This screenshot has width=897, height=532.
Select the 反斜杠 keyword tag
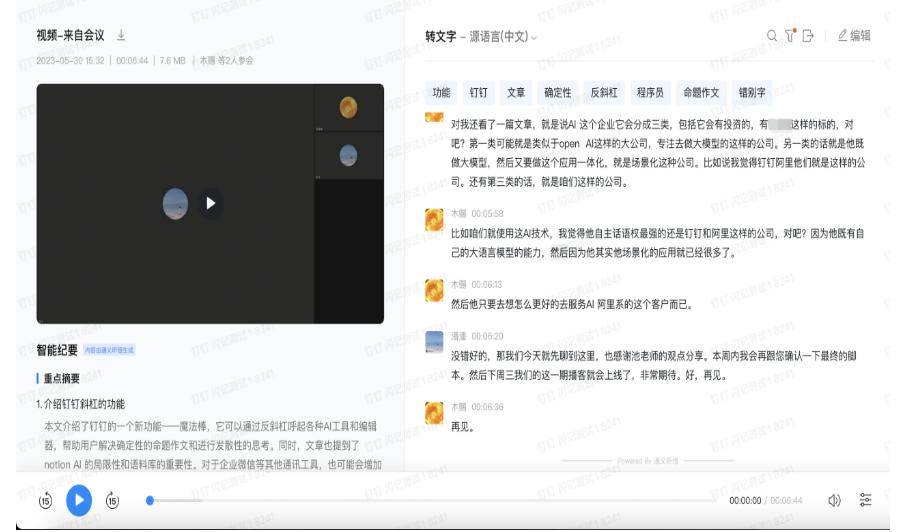[603, 93]
